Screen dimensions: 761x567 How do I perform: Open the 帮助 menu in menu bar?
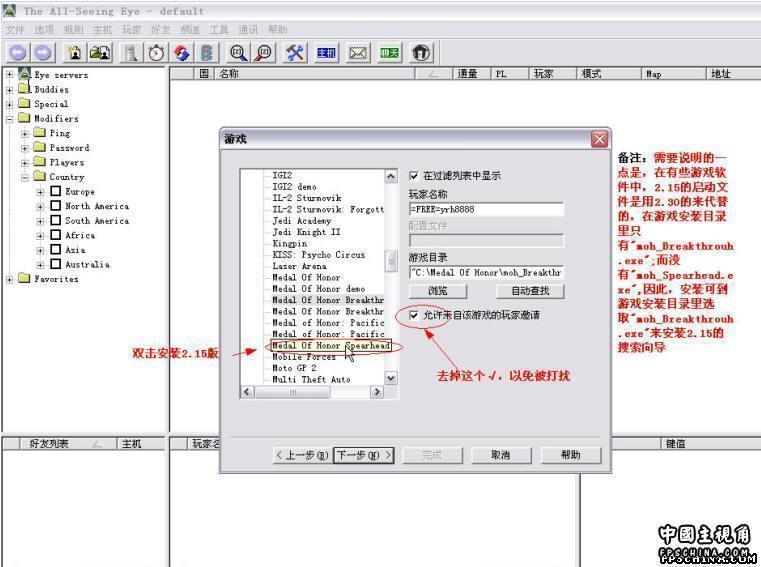(277, 30)
